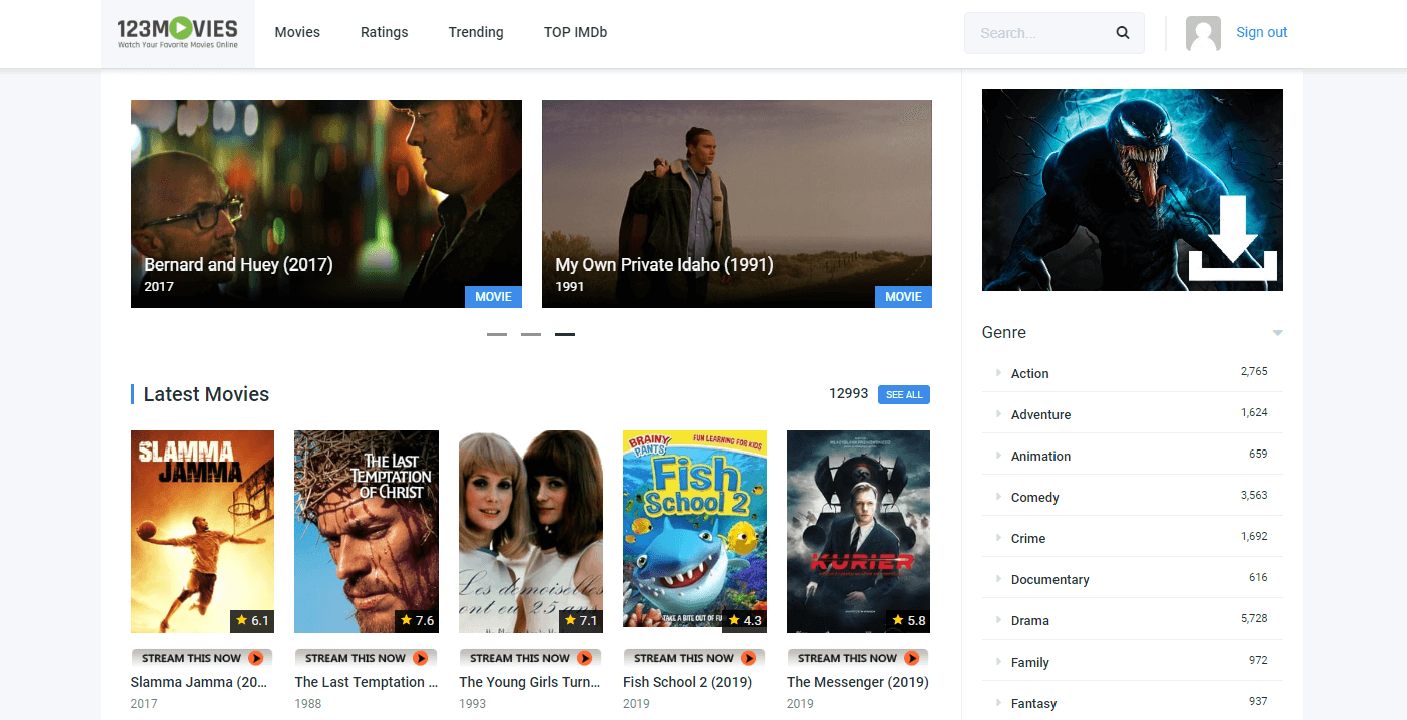Focus the Search input field

click(x=1040, y=33)
